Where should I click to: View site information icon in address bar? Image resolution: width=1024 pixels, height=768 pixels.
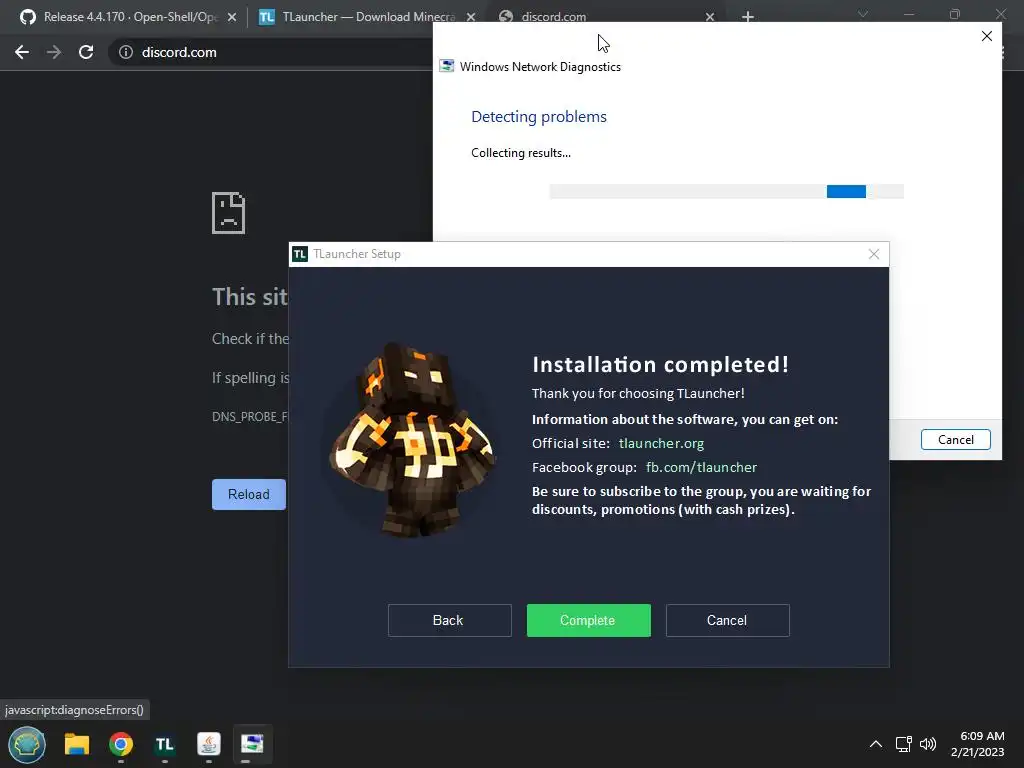pos(126,52)
